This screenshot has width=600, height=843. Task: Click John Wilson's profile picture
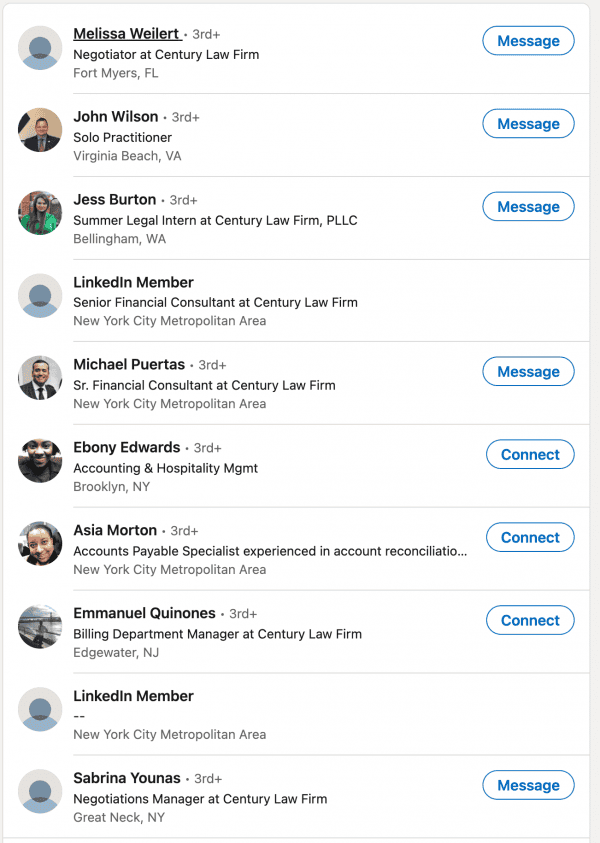click(40, 130)
